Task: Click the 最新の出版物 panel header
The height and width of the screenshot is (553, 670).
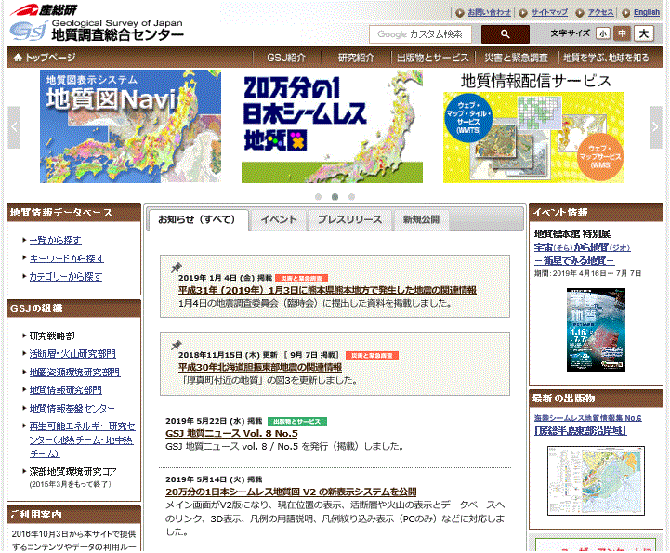Action: pos(596,398)
